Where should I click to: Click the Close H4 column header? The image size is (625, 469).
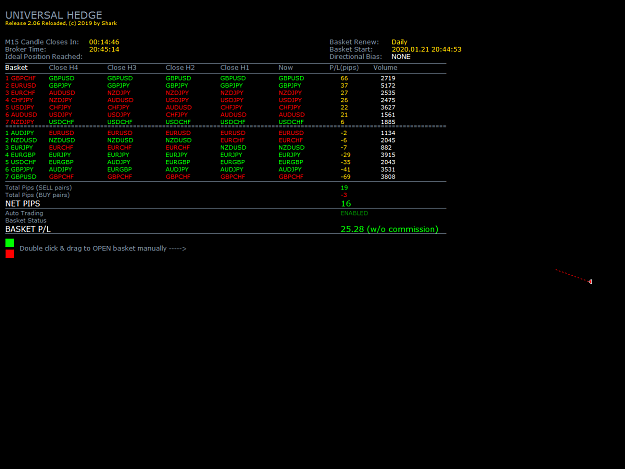pyautogui.click(x=63, y=68)
